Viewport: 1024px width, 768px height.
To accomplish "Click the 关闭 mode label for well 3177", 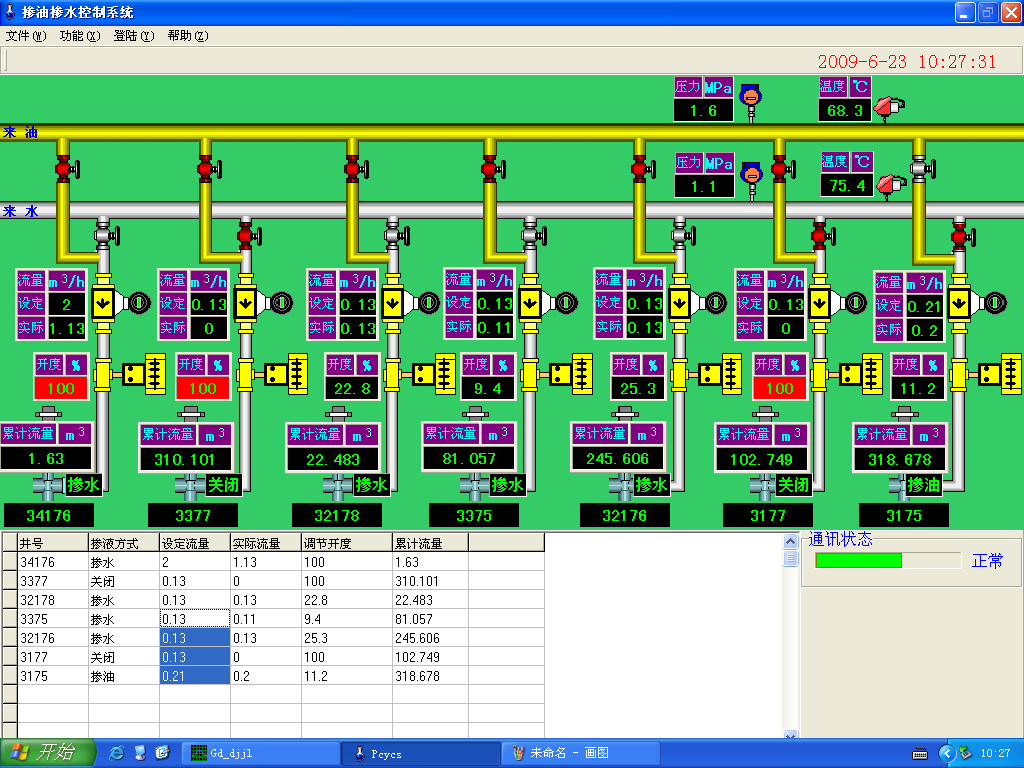I will 793,485.
